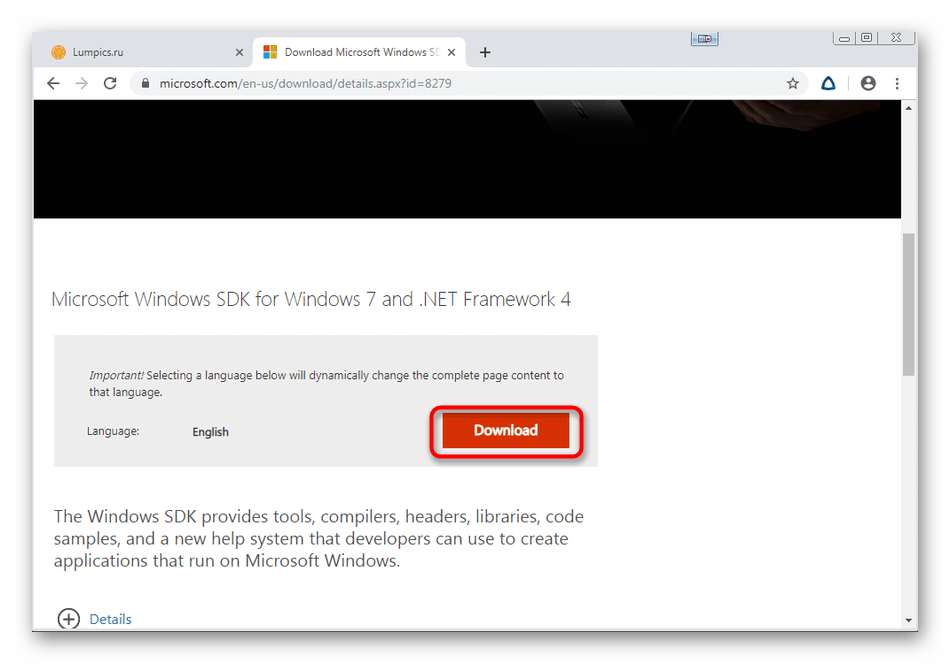Click the scrollbar down arrow
The image size is (950, 664).
[908, 620]
